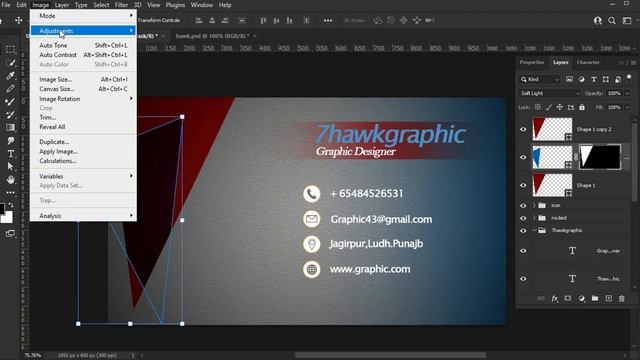The image size is (640, 360).
Task: Open the Opacity 100% dropdown arrow
Action: pos(627,93)
